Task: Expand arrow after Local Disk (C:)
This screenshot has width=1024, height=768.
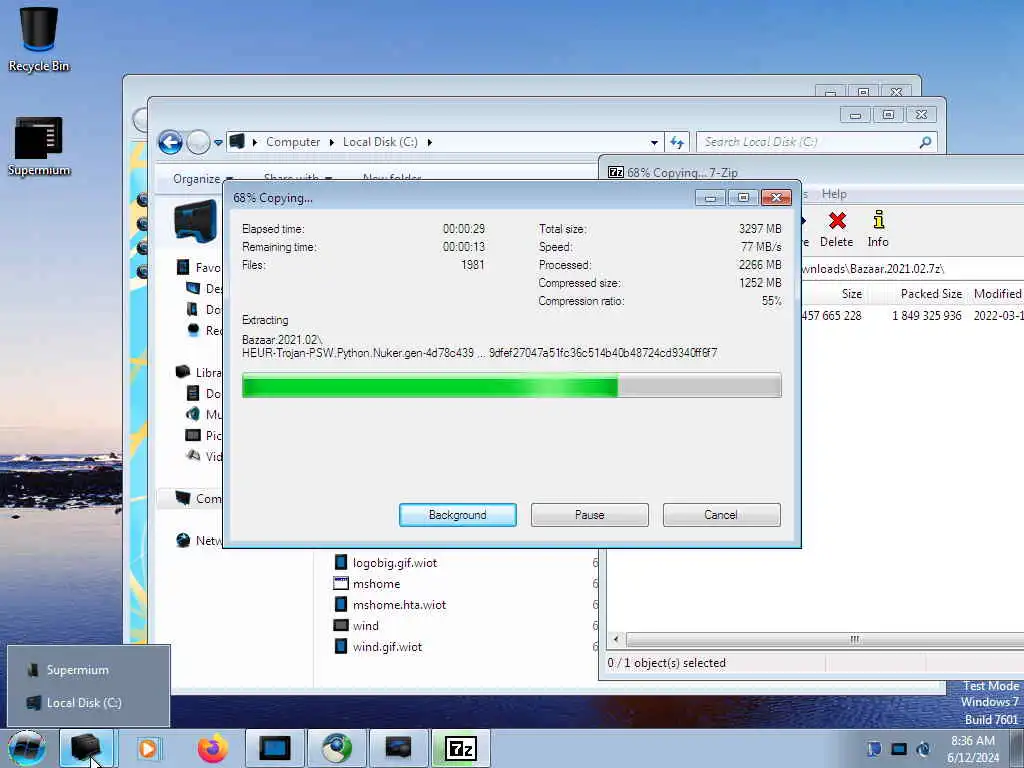Action: [x=430, y=142]
